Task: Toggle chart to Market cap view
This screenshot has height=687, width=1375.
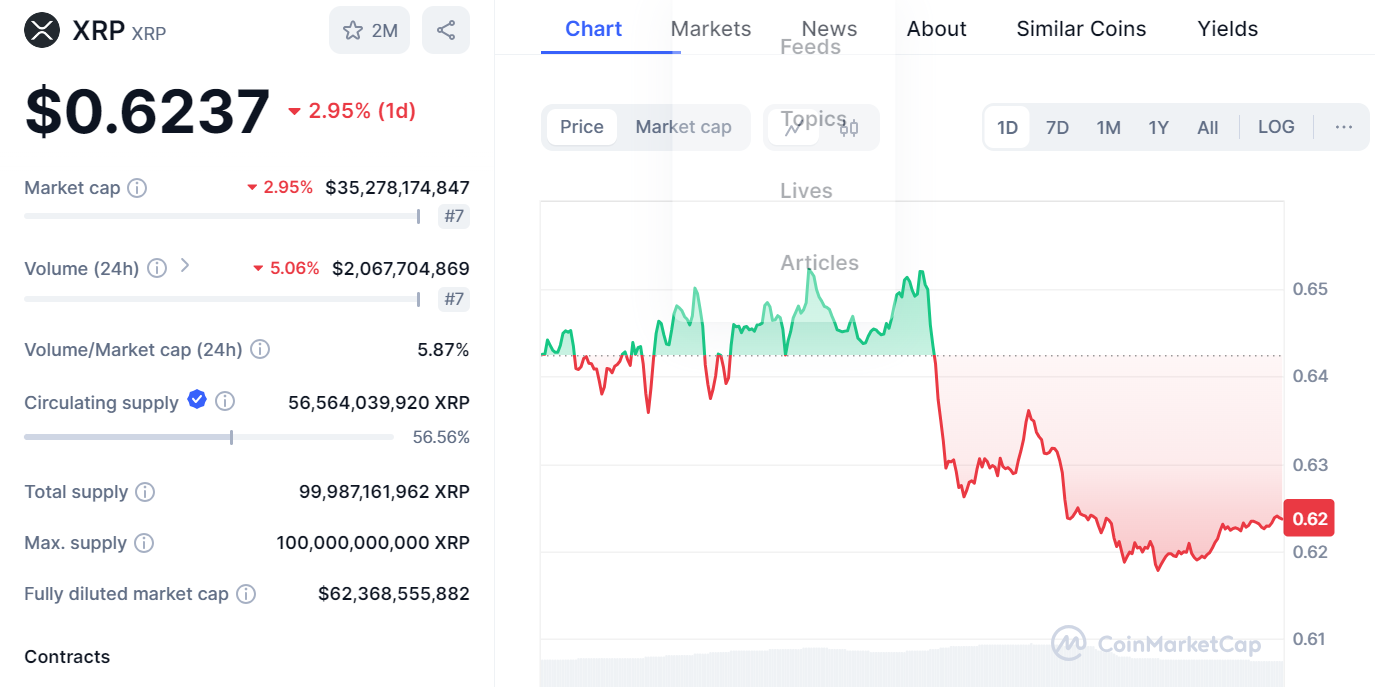Action: (x=683, y=127)
